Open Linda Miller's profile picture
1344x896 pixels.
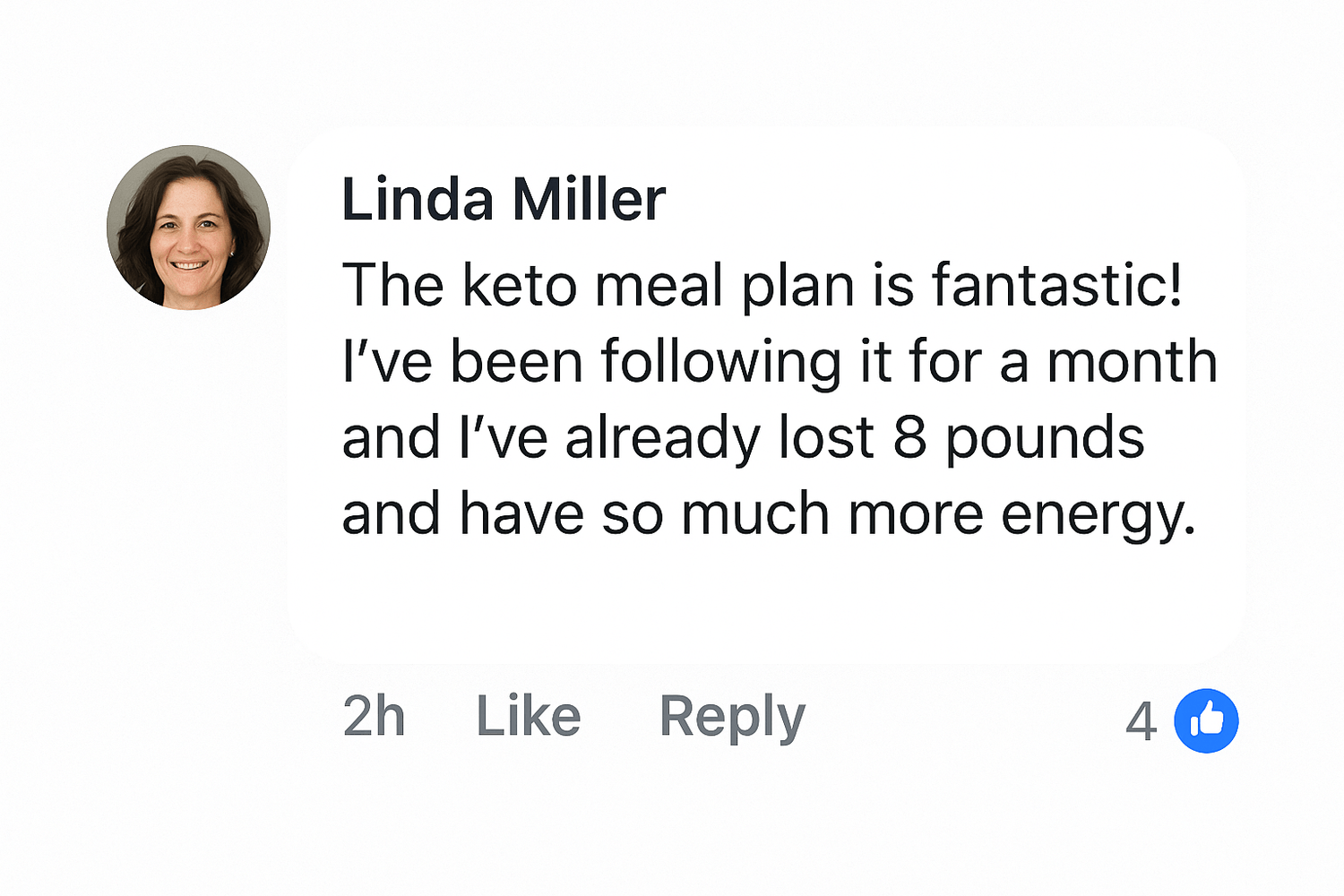(x=188, y=228)
